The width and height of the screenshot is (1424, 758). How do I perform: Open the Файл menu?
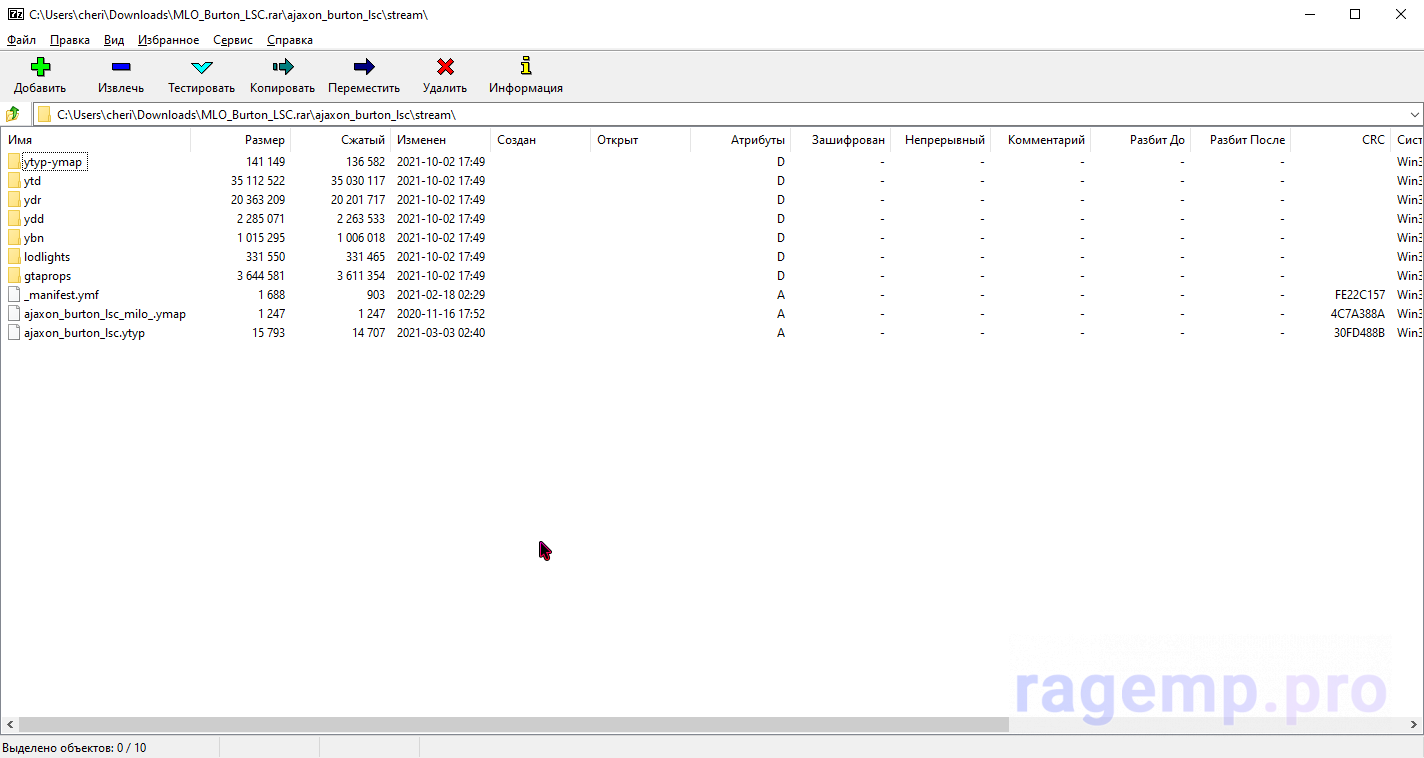pyautogui.click(x=21, y=40)
